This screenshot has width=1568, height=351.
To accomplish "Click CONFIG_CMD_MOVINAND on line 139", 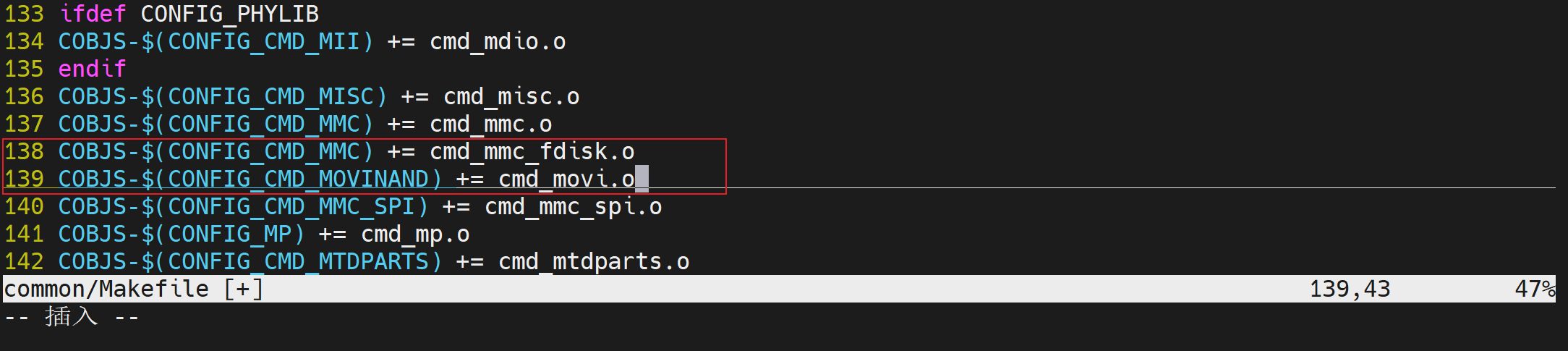I will (x=299, y=179).
